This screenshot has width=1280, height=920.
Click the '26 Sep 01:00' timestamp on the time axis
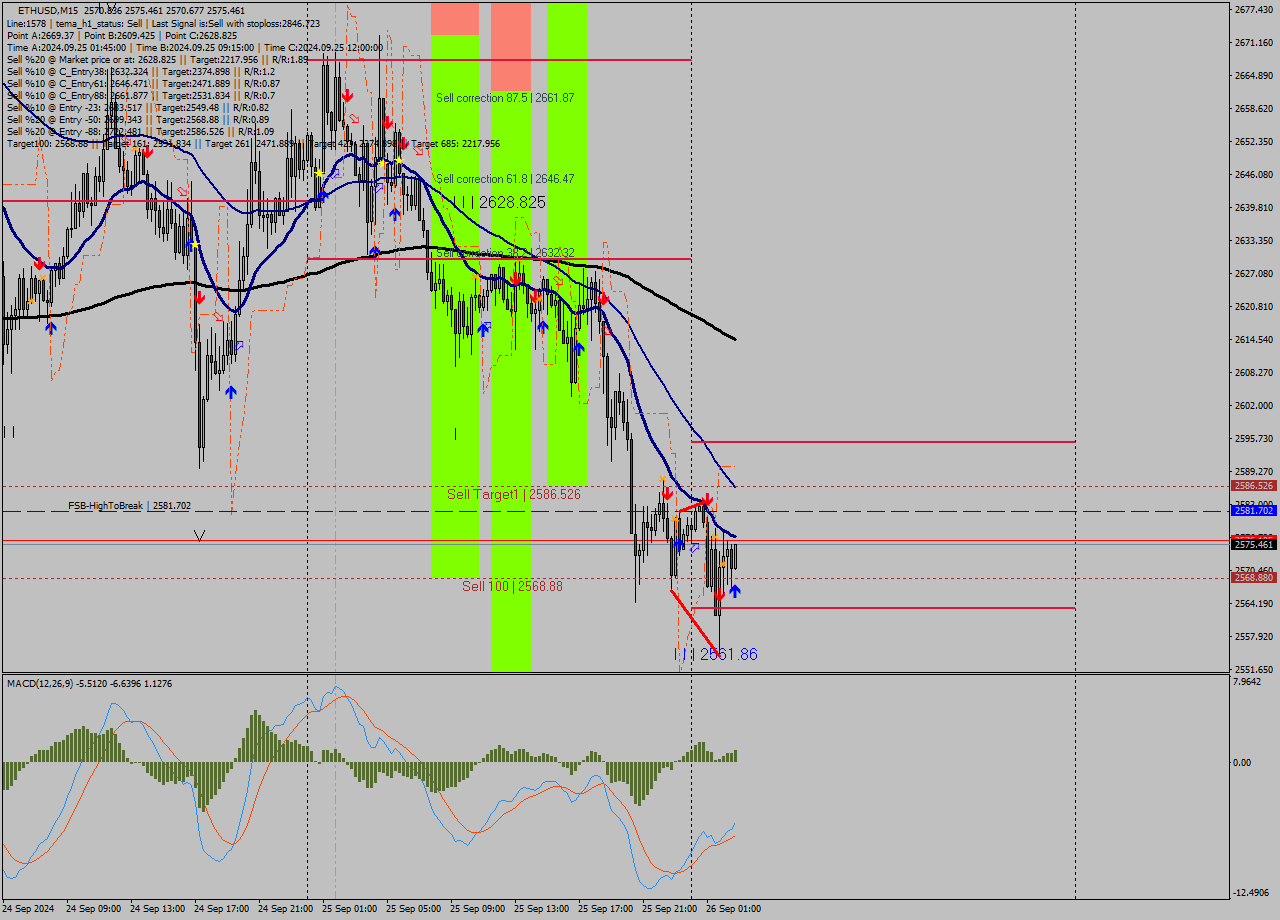point(733,909)
